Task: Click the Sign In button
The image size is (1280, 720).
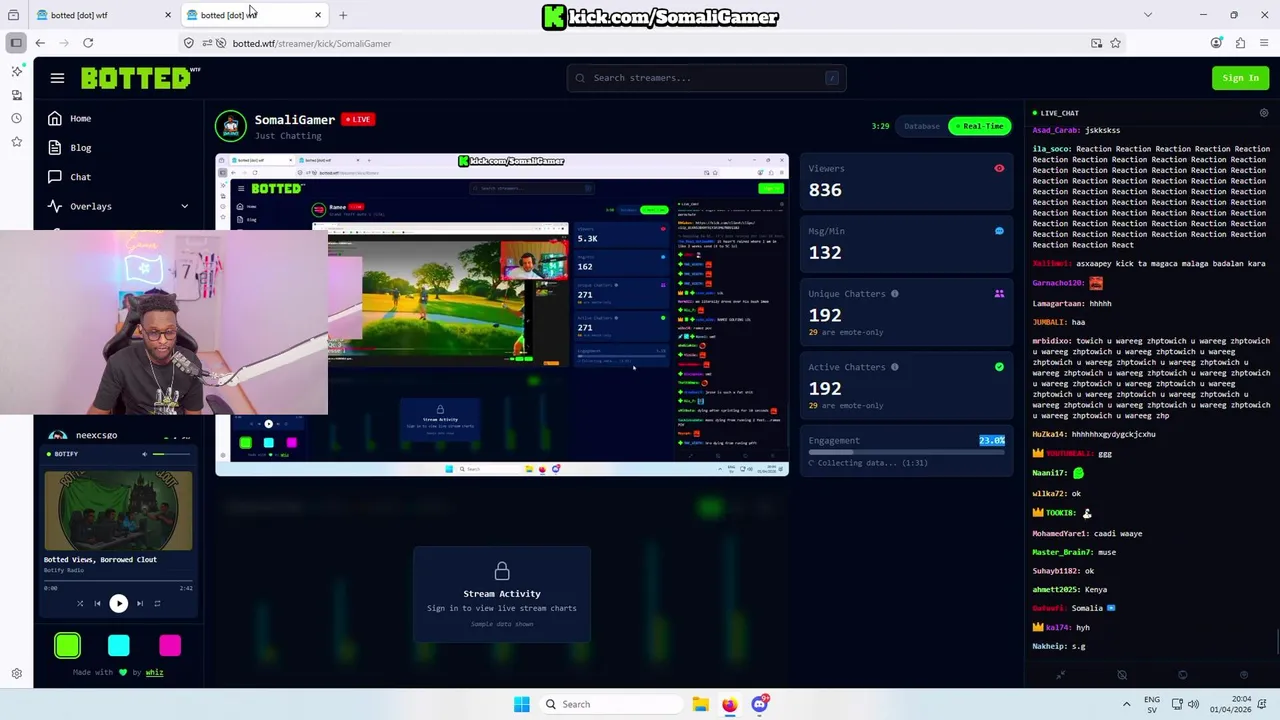Action: click(1240, 78)
